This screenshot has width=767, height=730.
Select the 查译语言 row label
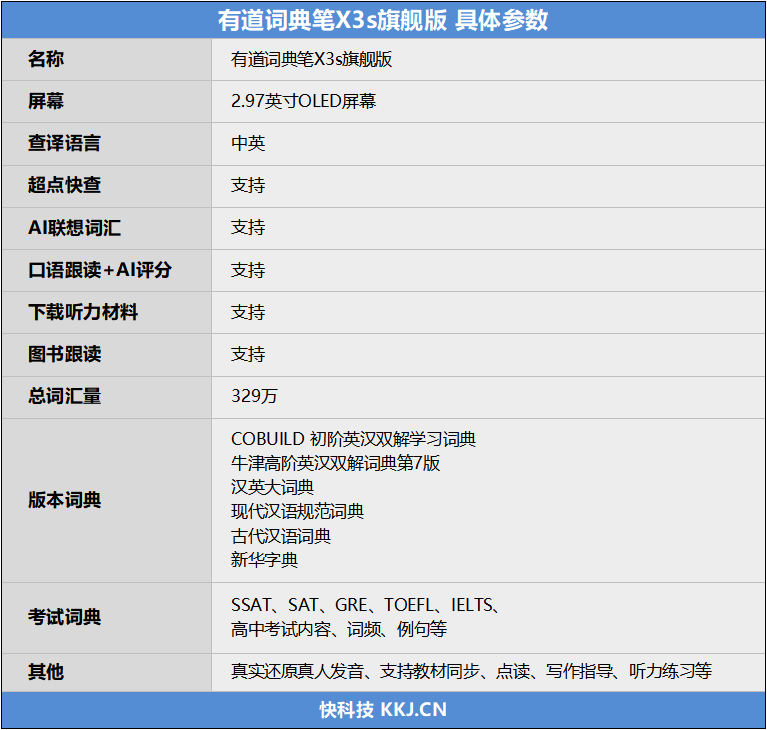64,143
